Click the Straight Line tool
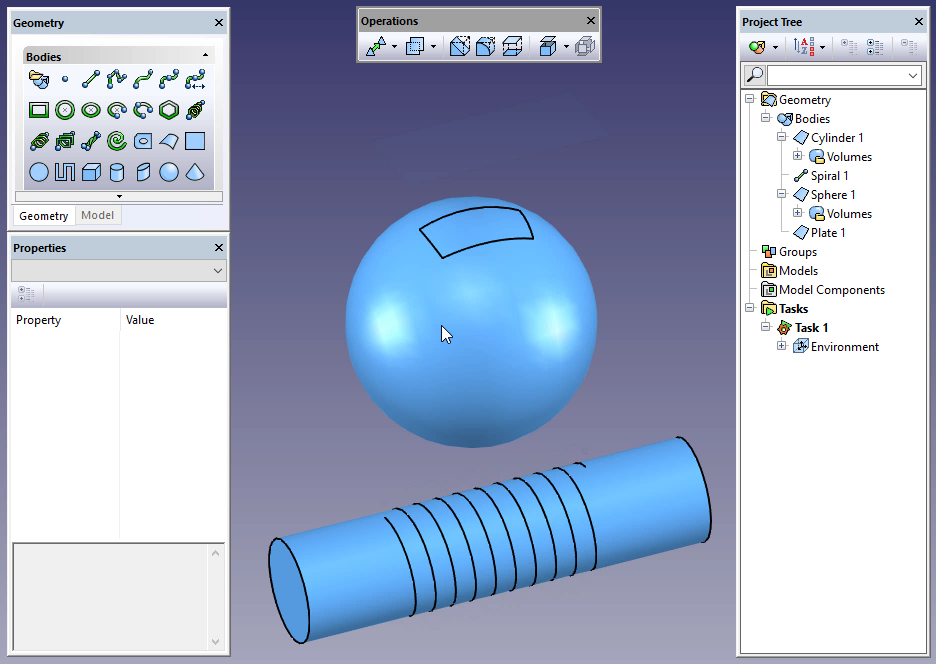The height and width of the screenshot is (664, 936). (91, 79)
